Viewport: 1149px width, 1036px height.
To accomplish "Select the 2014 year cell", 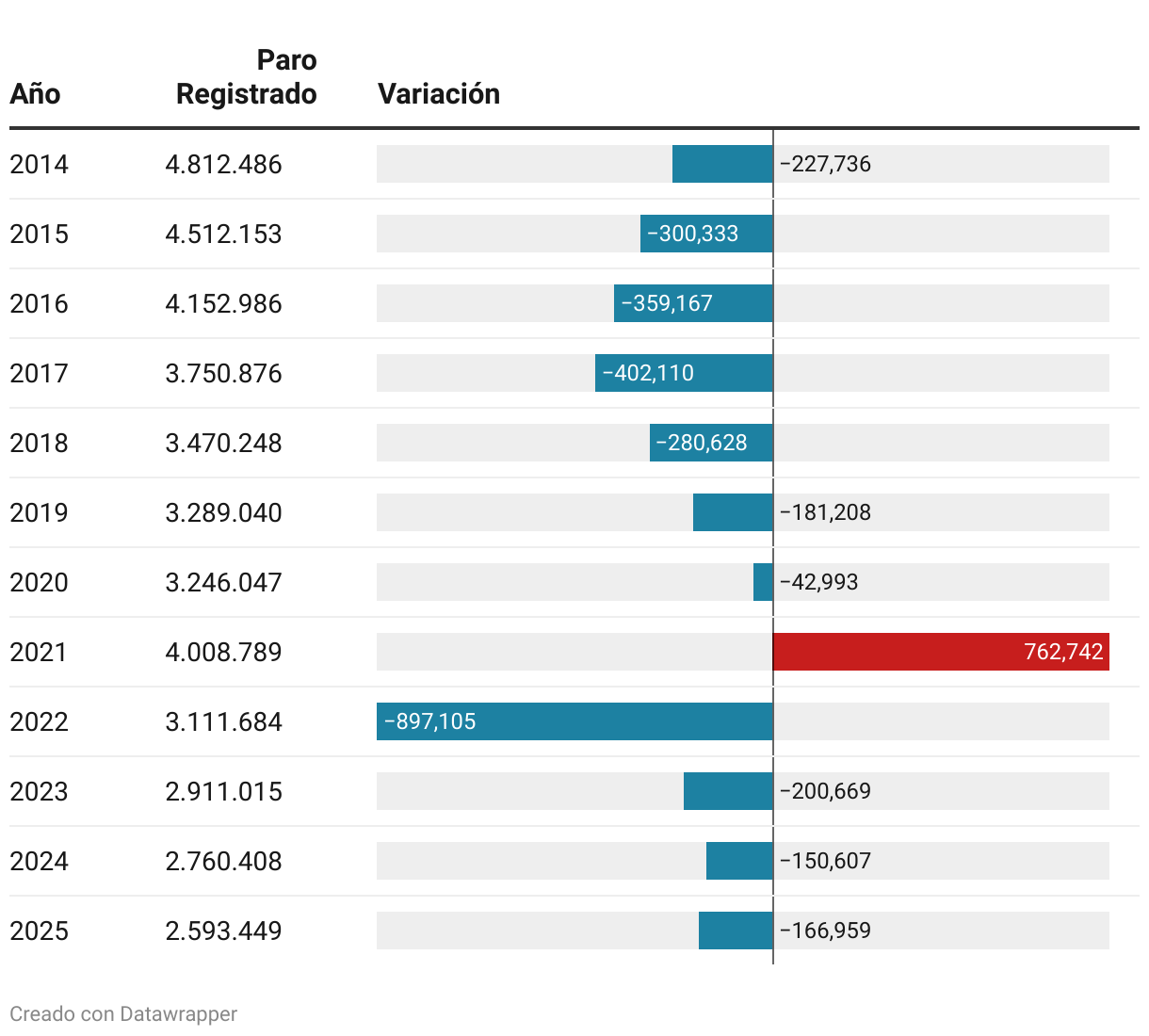I will pyautogui.click(x=39, y=164).
